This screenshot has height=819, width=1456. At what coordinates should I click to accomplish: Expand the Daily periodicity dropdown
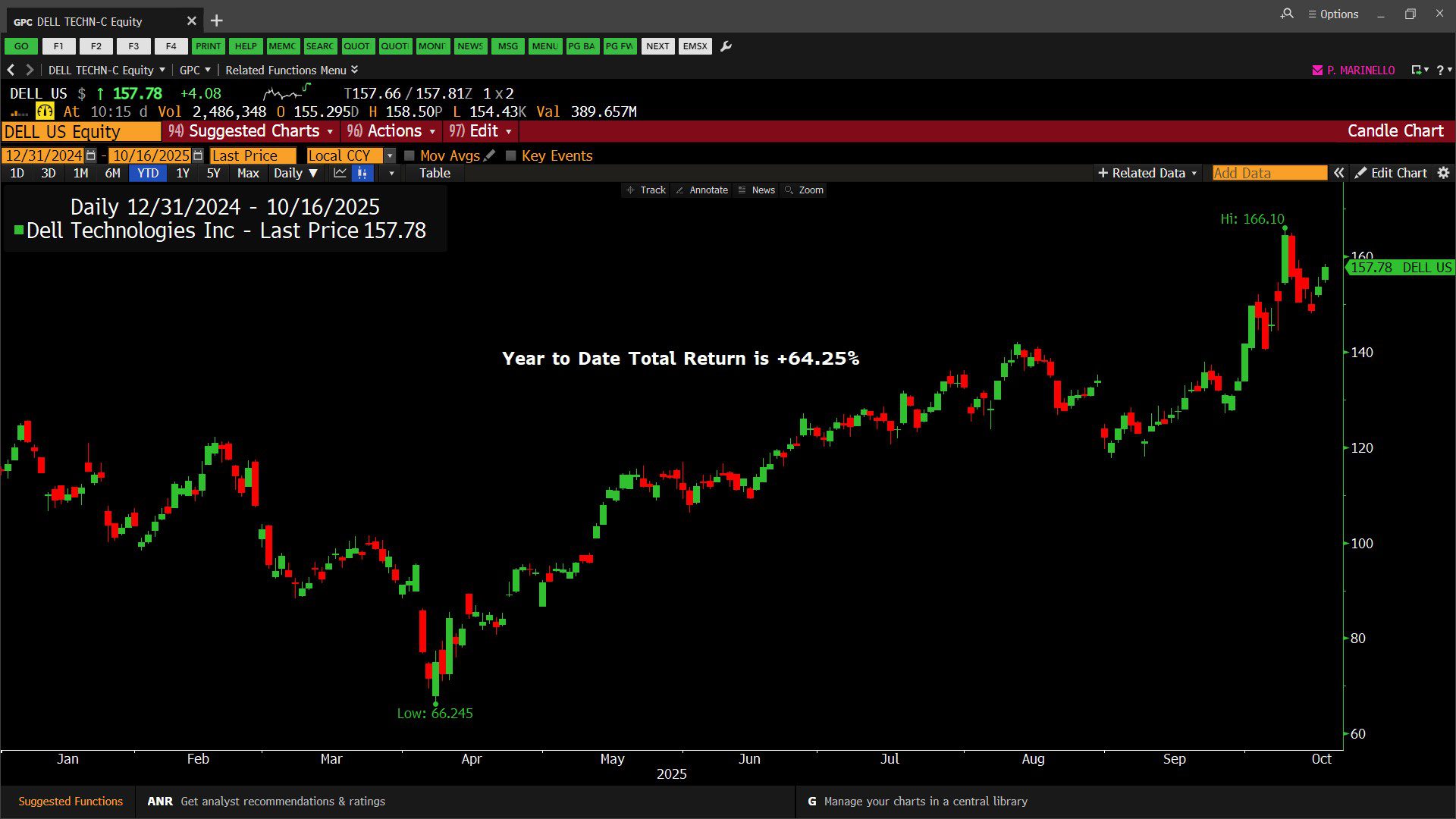[x=295, y=173]
